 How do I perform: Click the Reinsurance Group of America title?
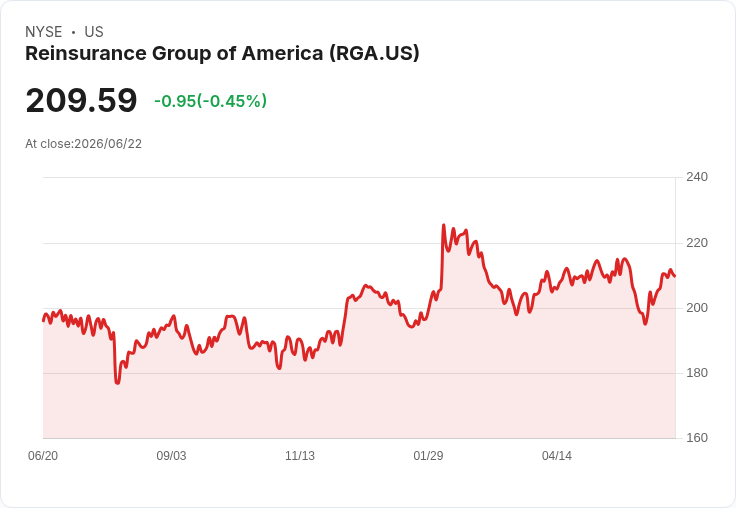[x=222, y=54]
